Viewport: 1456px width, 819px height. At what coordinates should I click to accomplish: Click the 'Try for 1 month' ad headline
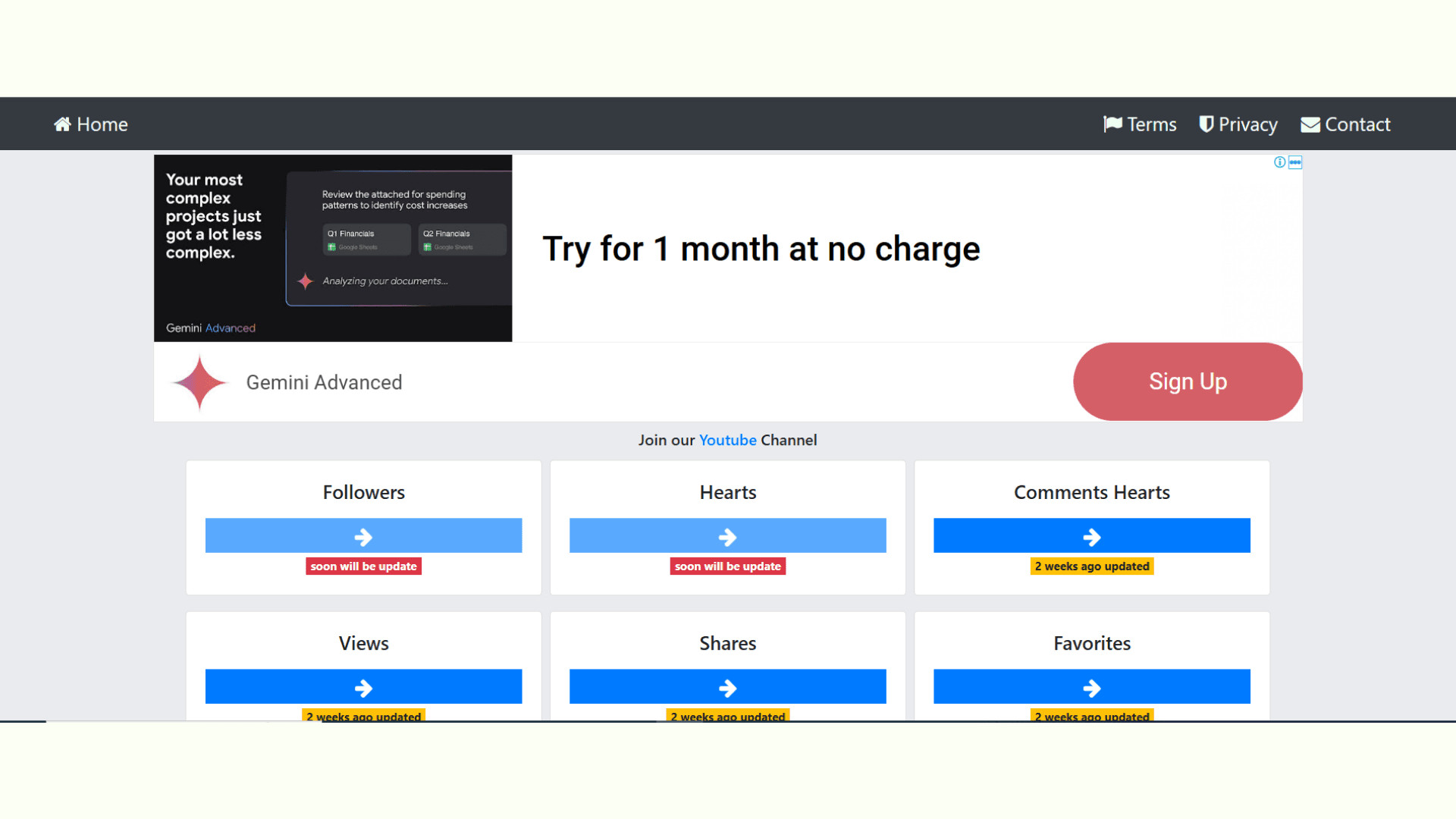(761, 249)
